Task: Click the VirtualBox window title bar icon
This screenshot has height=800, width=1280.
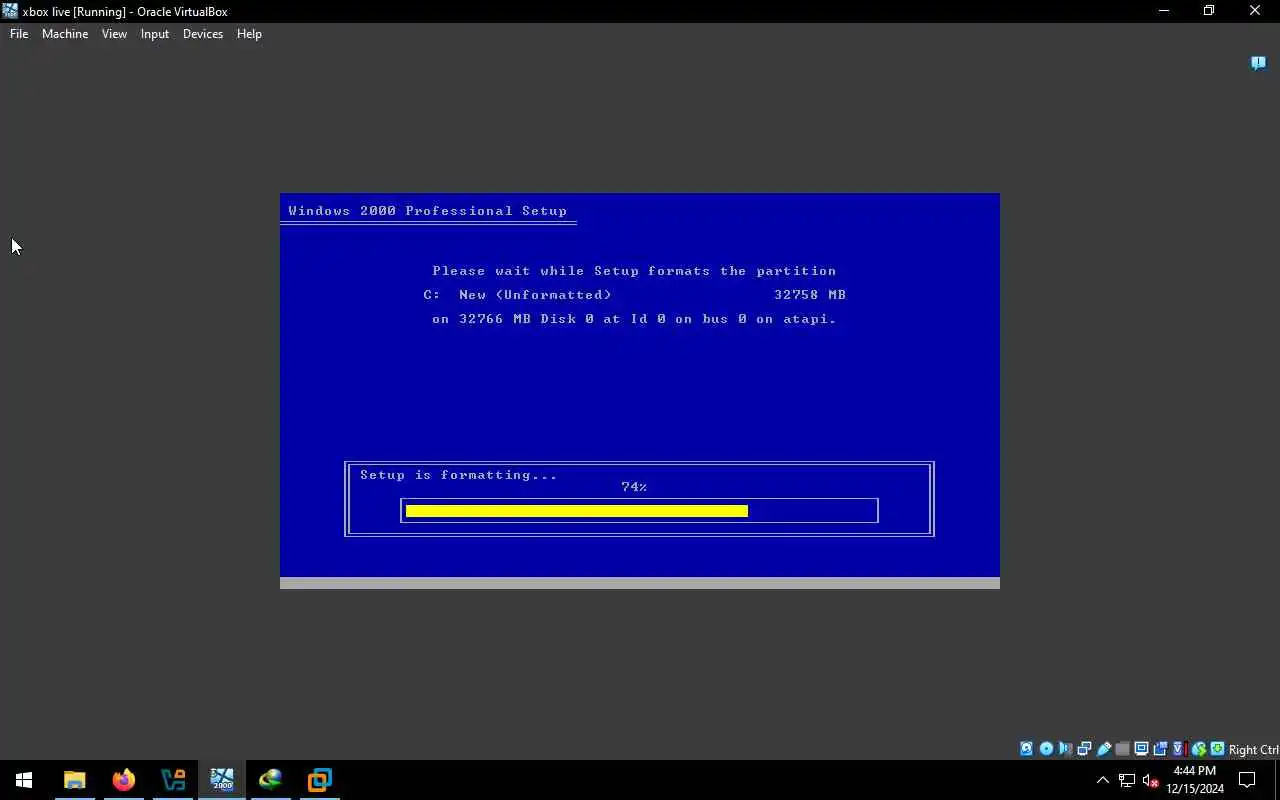Action: [10, 11]
